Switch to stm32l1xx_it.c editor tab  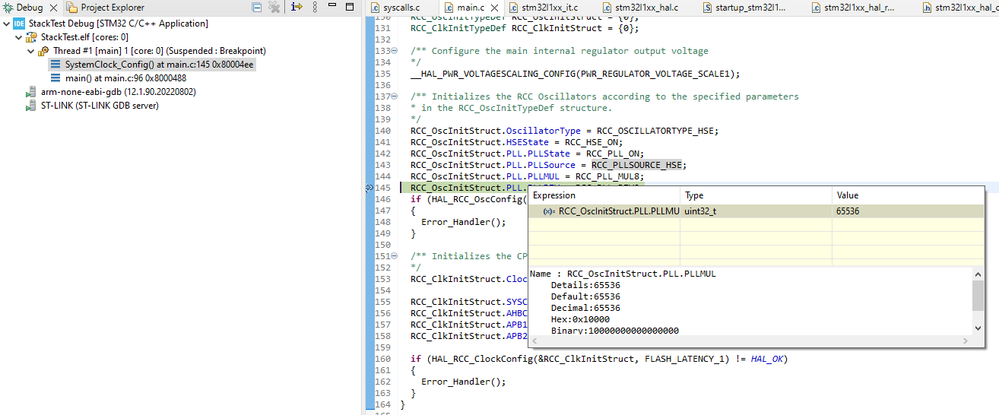coord(550,8)
